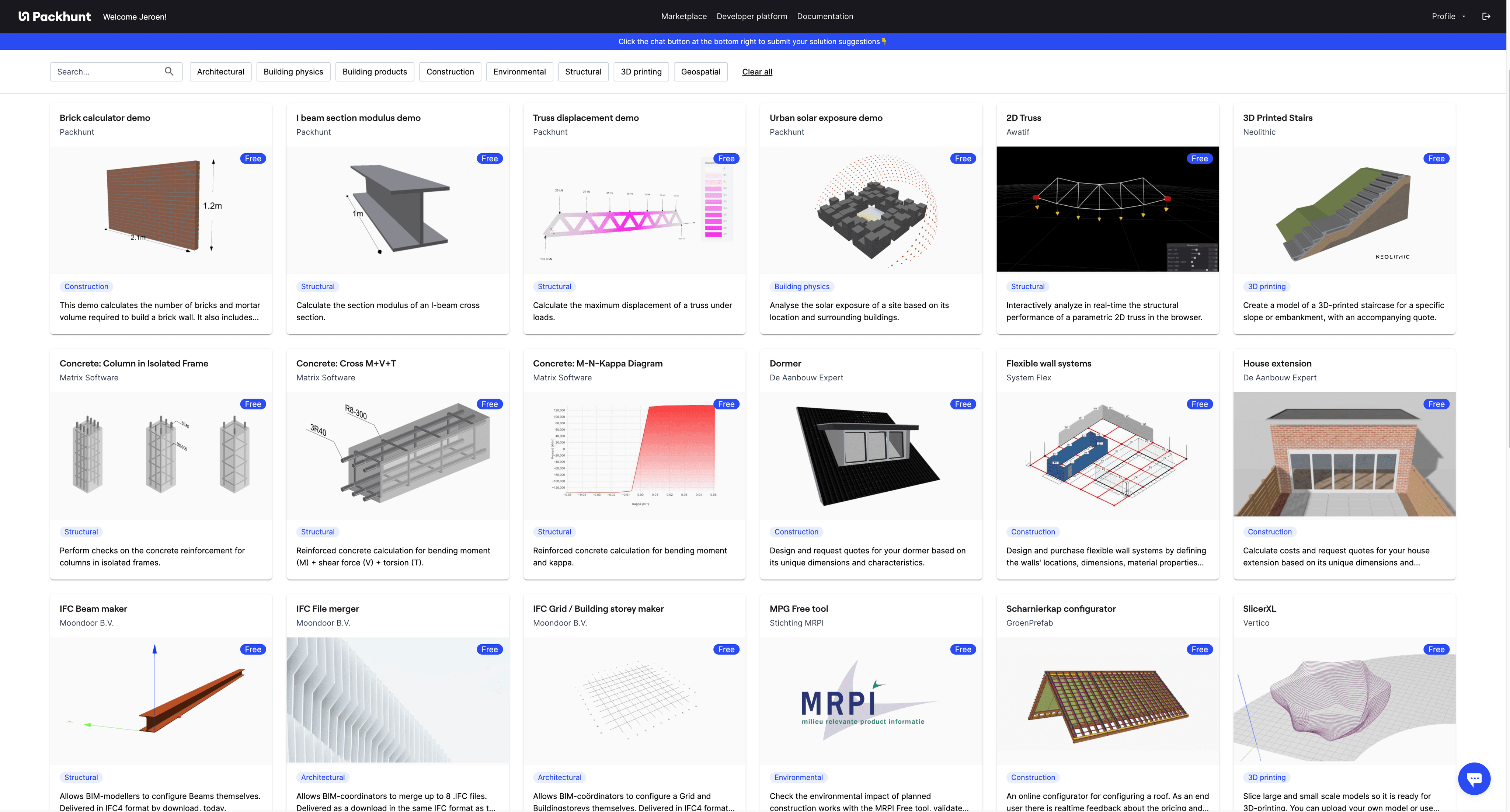The width and height of the screenshot is (1510, 812).
Task: Expand the Profile dropdown
Action: coord(1448,17)
